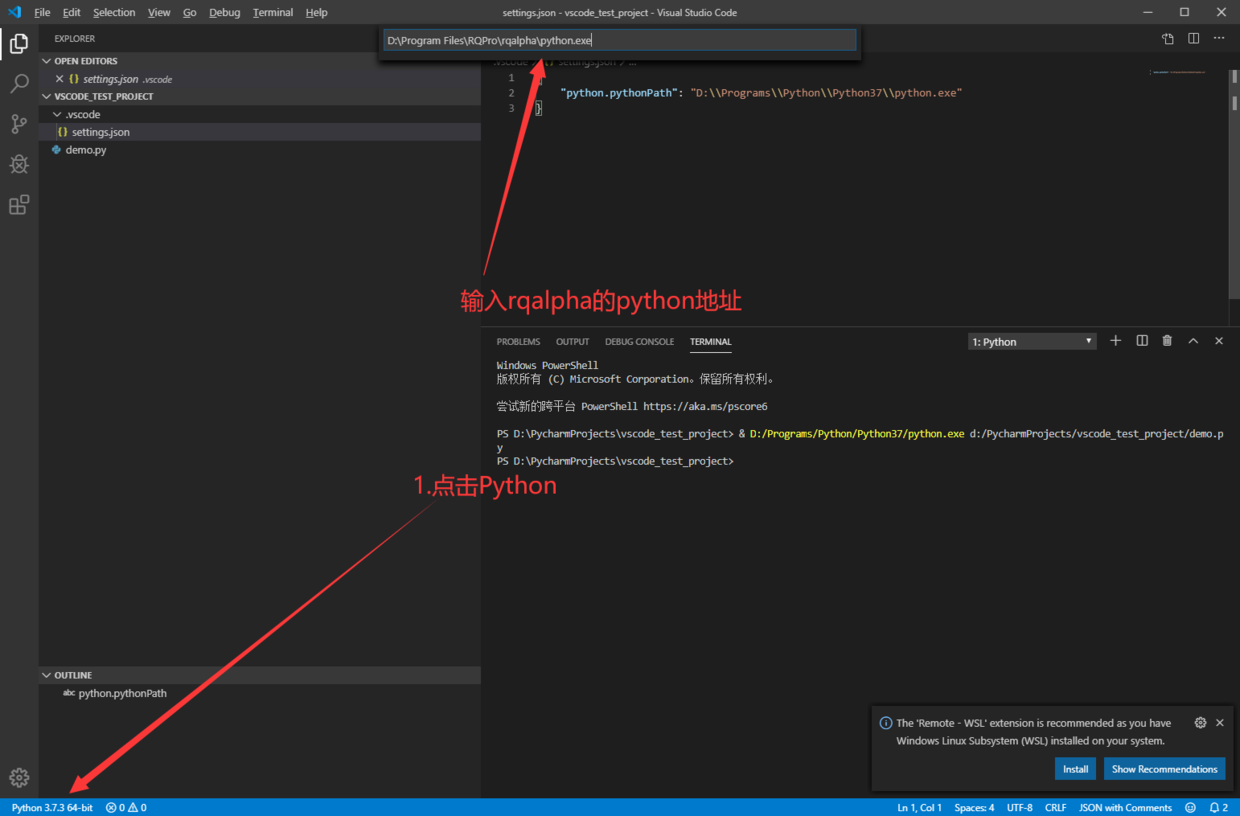The width and height of the screenshot is (1240, 816).
Task: Open the terminal selector dropdown '1: Python'
Action: tap(1032, 342)
